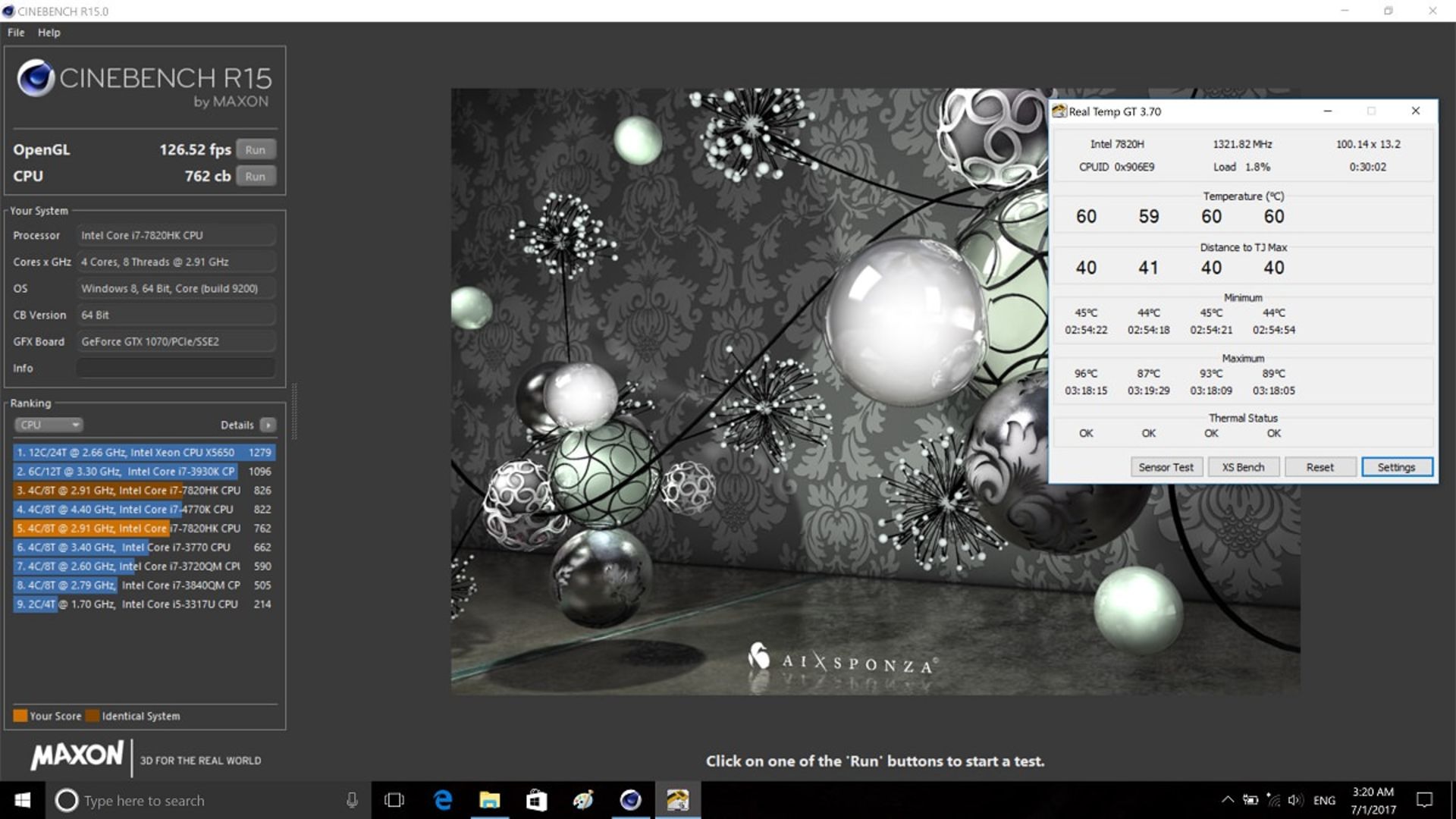Show hidden system tray icons
The image size is (1456, 819).
[x=1227, y=800]
